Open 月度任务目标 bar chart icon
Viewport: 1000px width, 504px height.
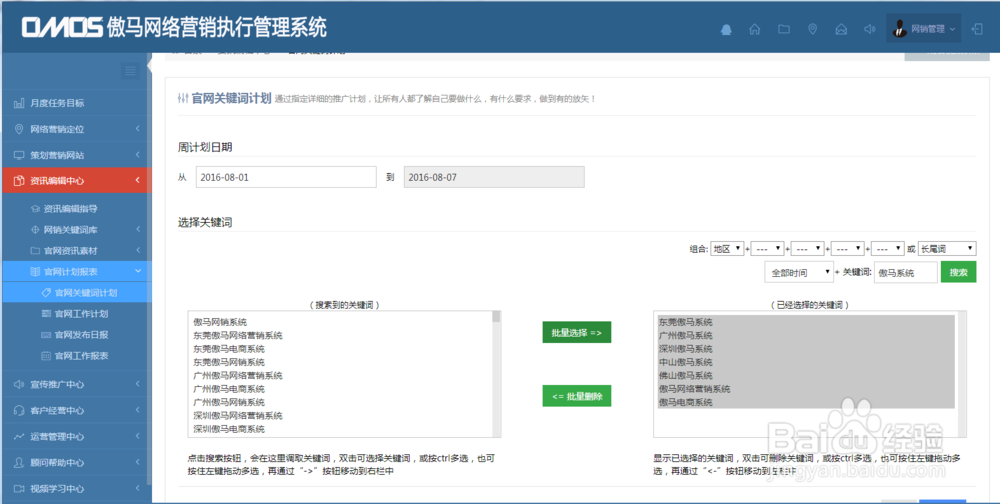point(19,103)
